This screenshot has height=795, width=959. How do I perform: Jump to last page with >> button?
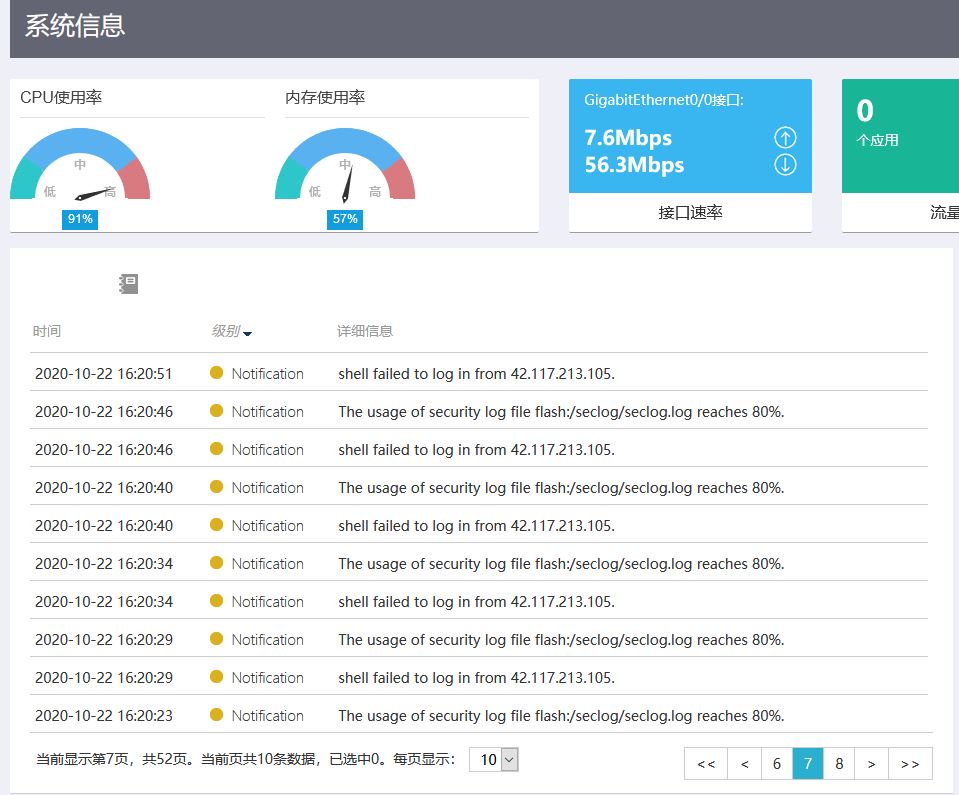coord(910,763)
